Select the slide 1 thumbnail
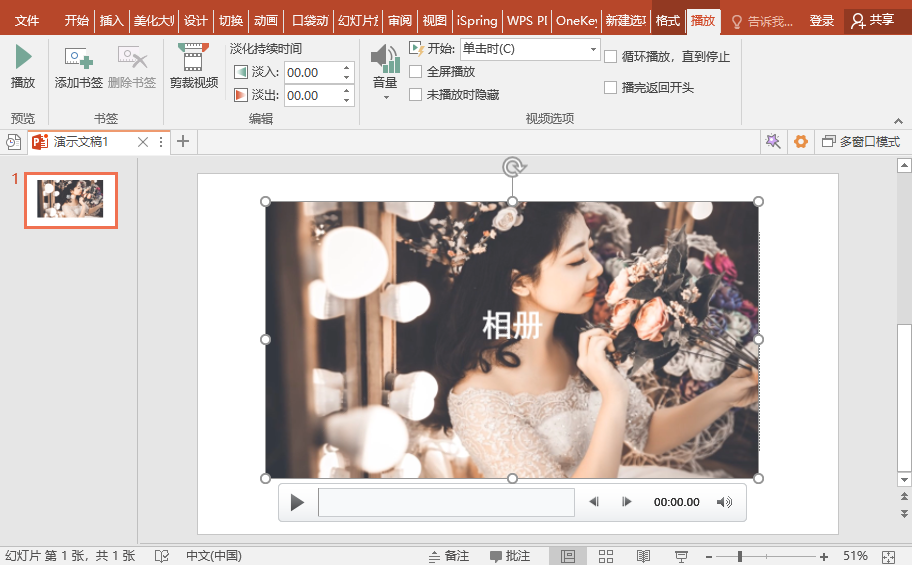This screenshot has height=565, width=912. tap(71, 200)
